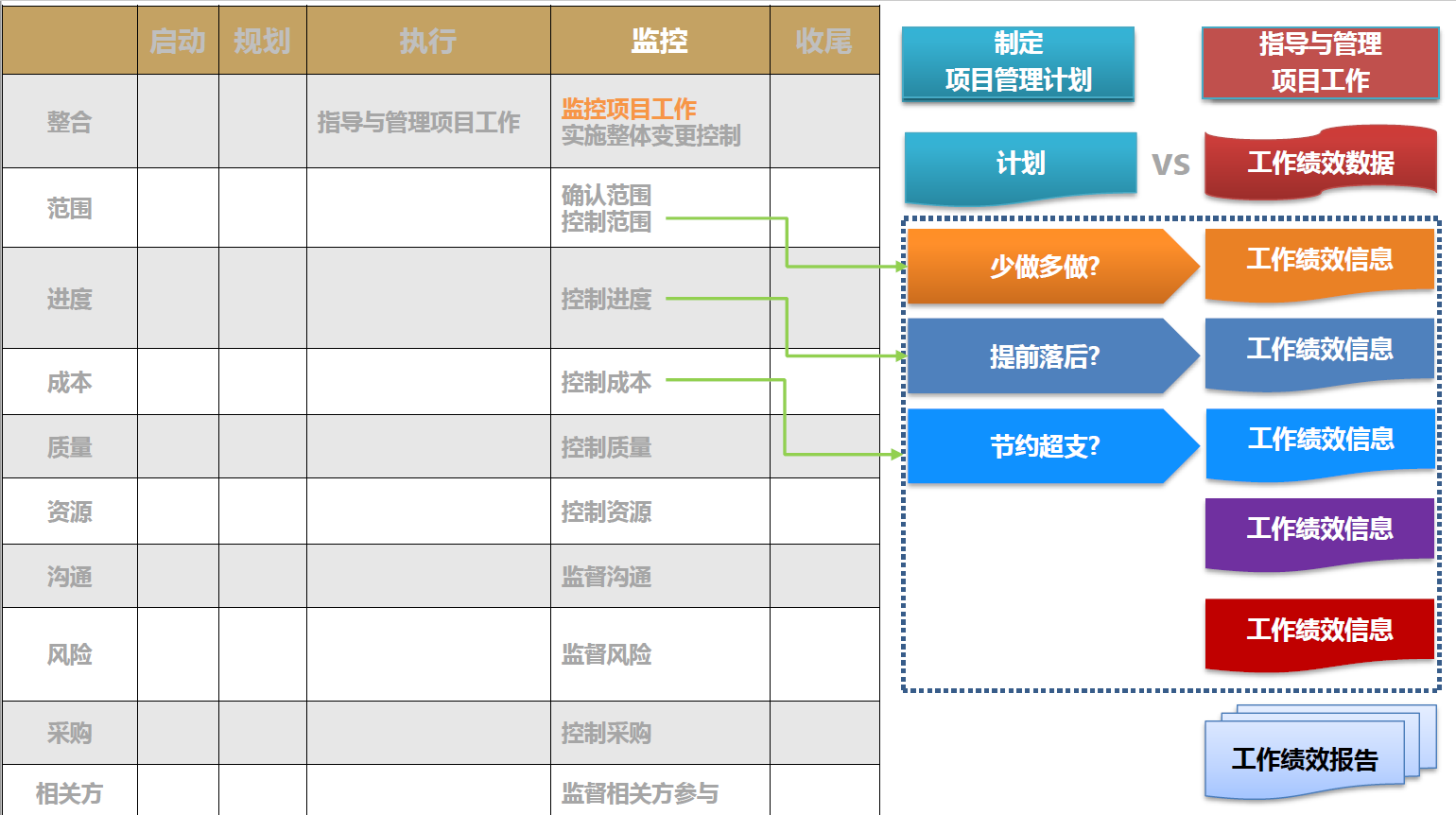Click the orange 少做多做? arrow
Viewport: 1456px width, 815px height.
(1052, 266)
